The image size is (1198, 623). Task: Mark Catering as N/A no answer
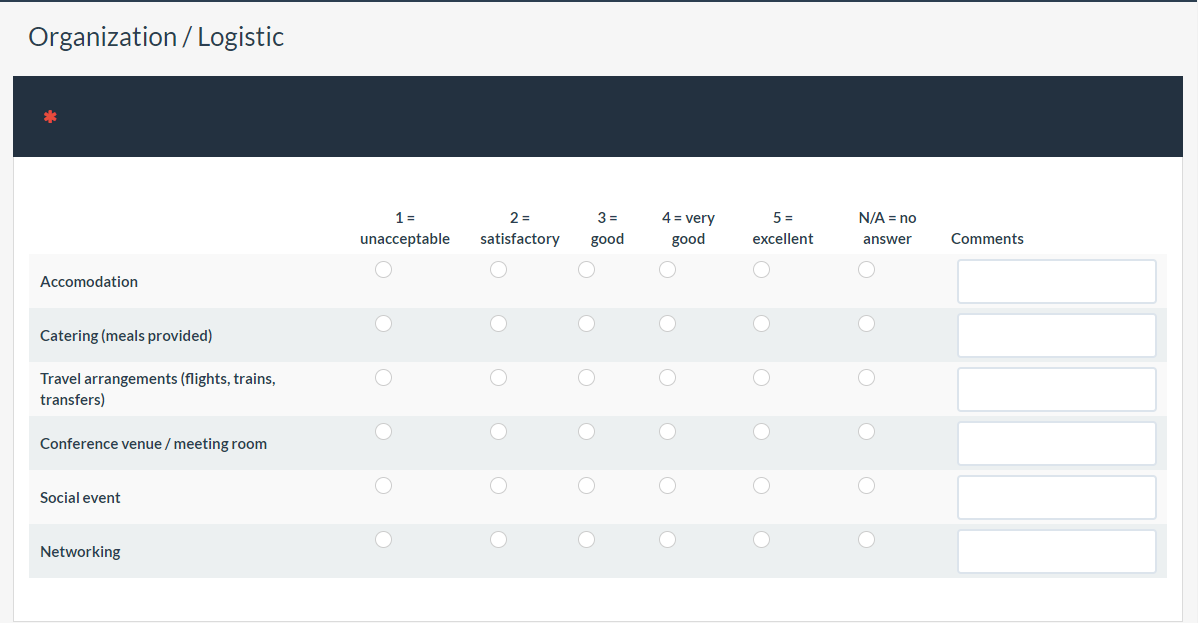(x=866, y=324)
